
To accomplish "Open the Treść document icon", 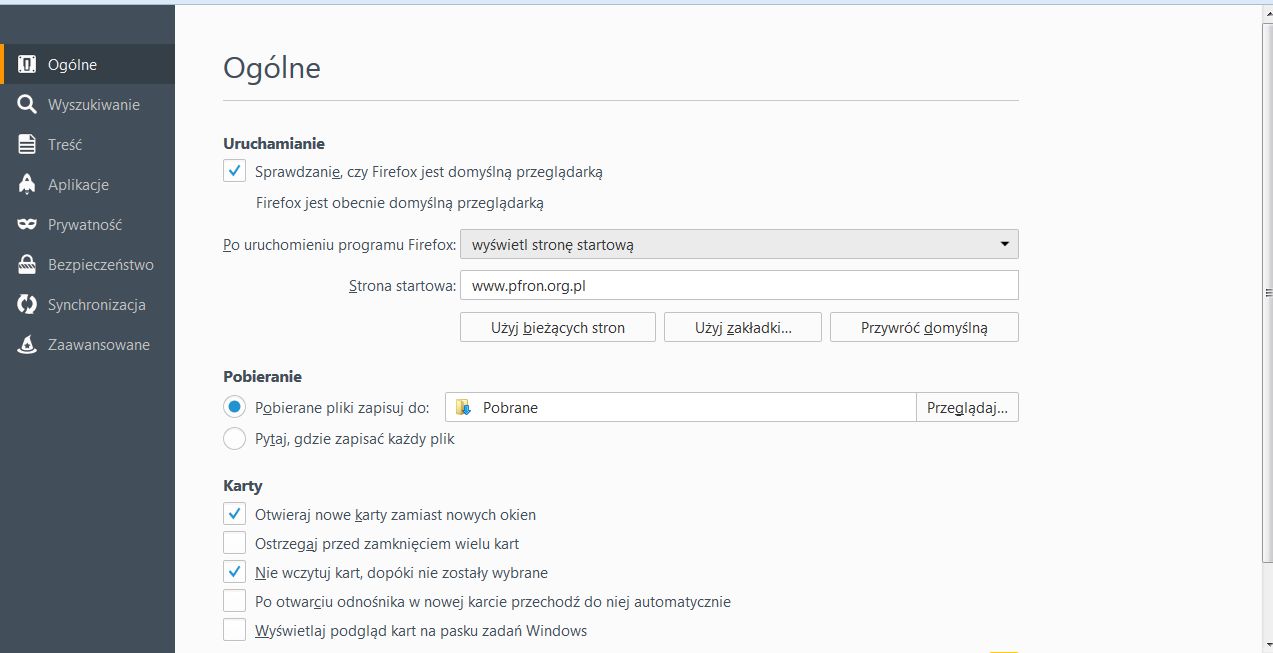I will pos(27,145).
